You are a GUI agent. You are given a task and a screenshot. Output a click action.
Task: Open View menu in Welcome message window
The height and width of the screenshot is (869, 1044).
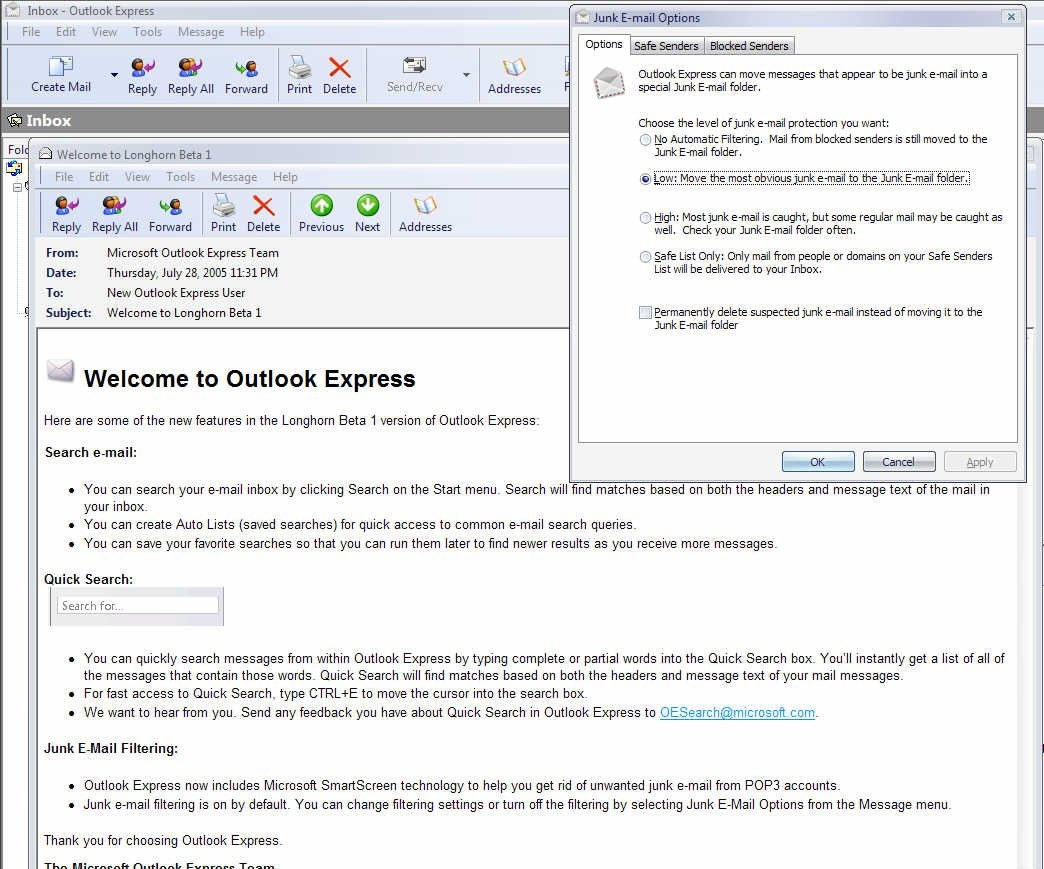137,176
